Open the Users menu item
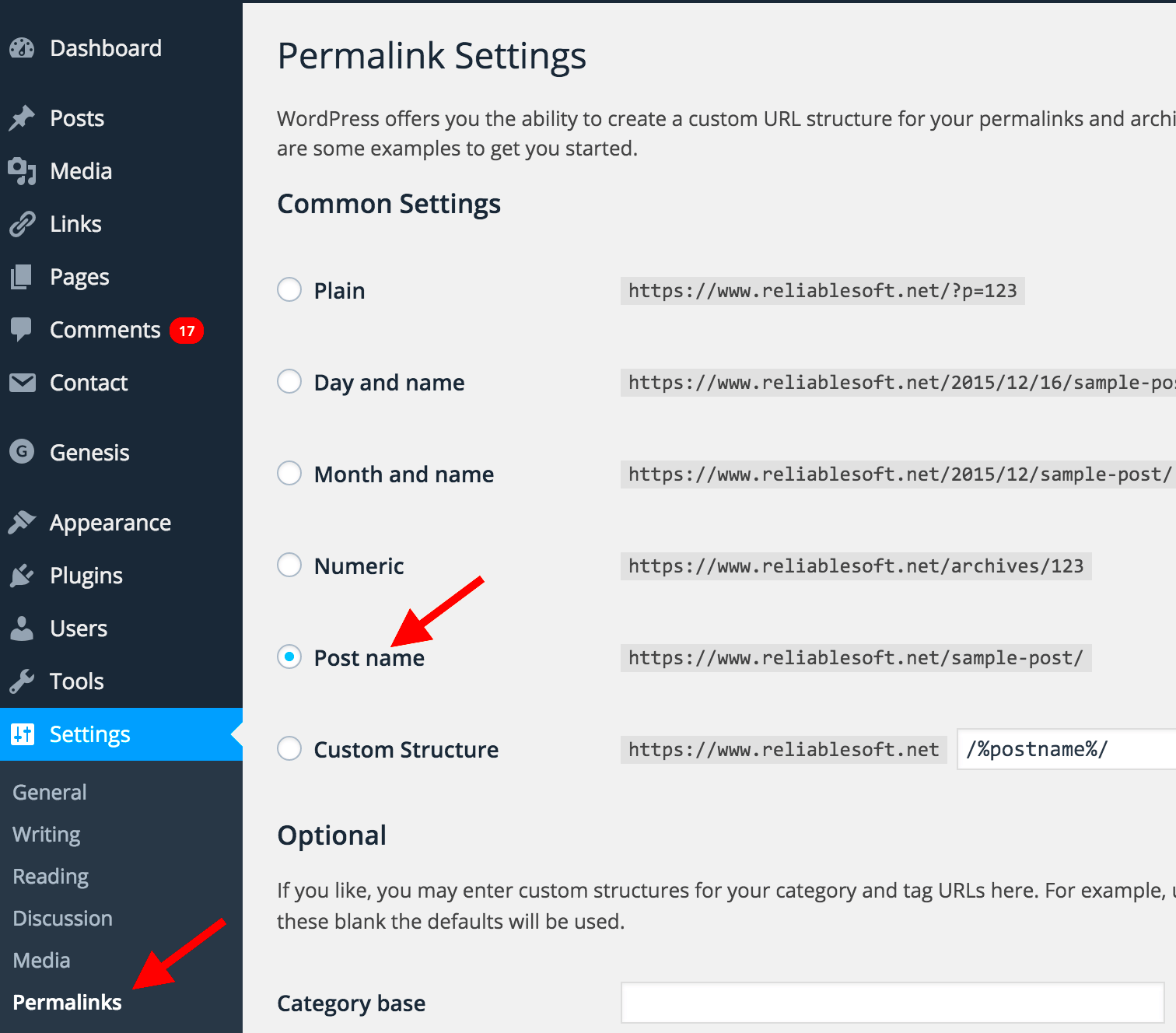 pyautogui.click(x=79, y=629)
